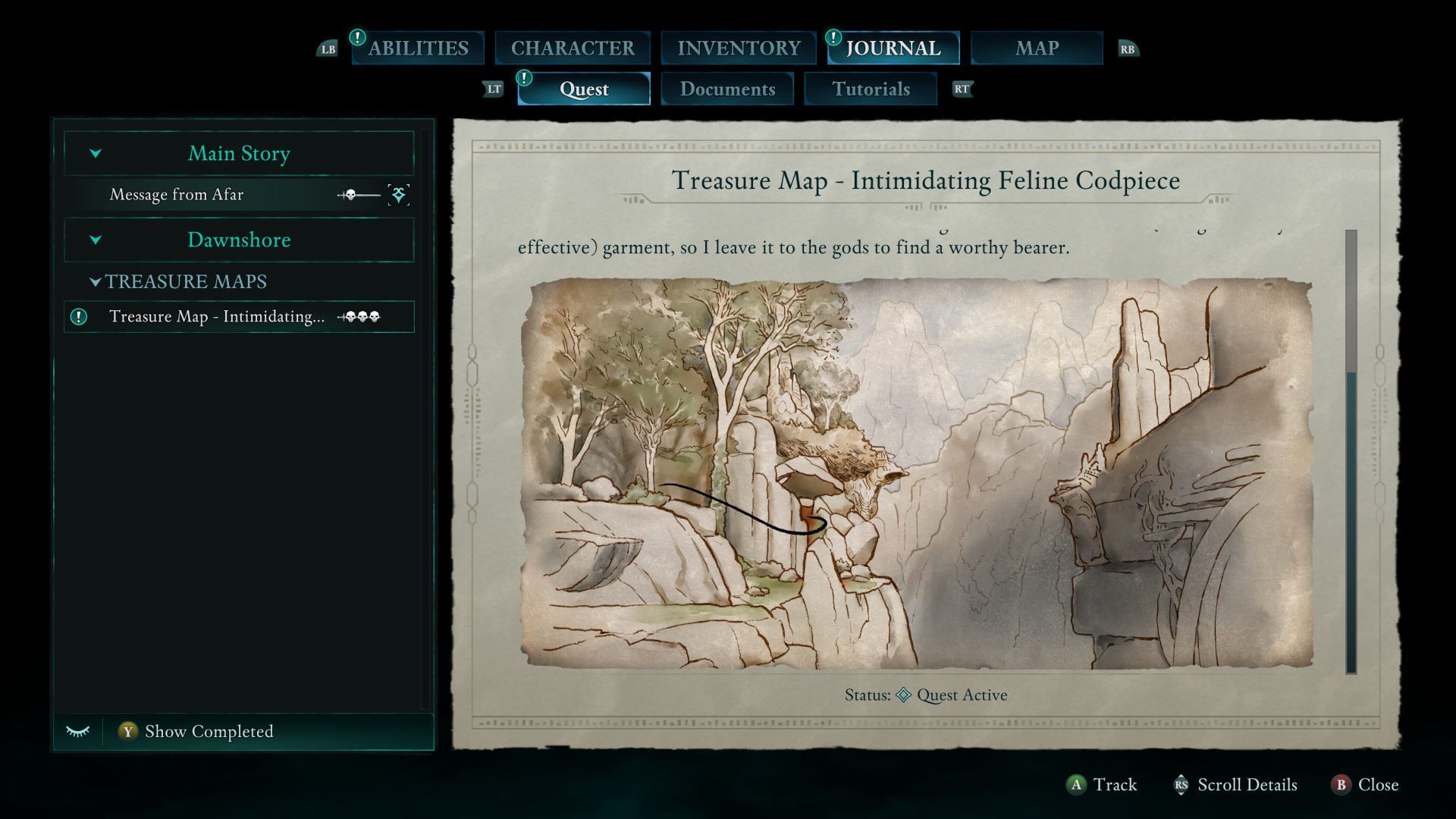Screen dimensions: 1456x819
Task: Click the treasure map exclamation alert icon
Action: coord(79,317)
